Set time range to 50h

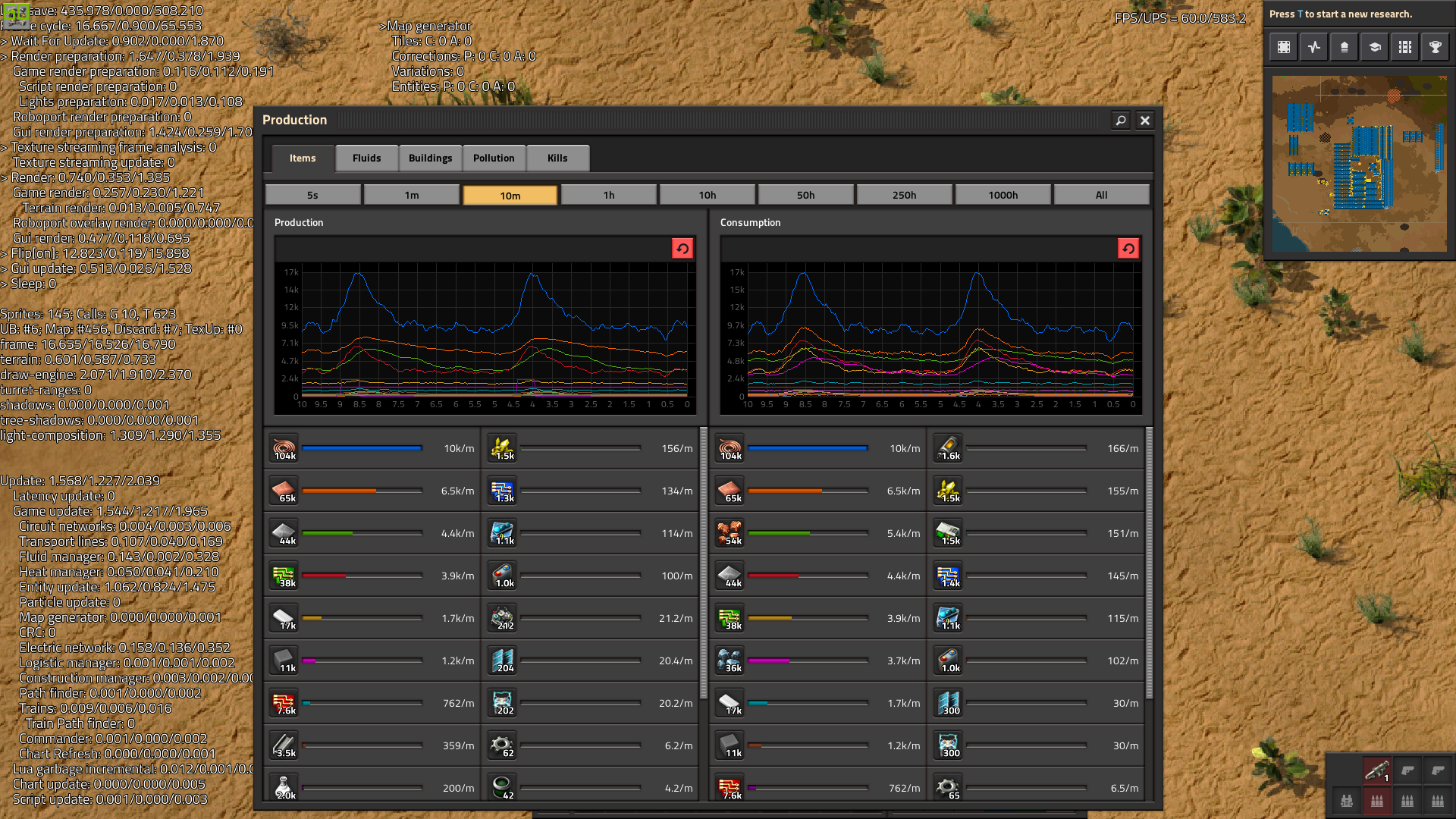805,195
